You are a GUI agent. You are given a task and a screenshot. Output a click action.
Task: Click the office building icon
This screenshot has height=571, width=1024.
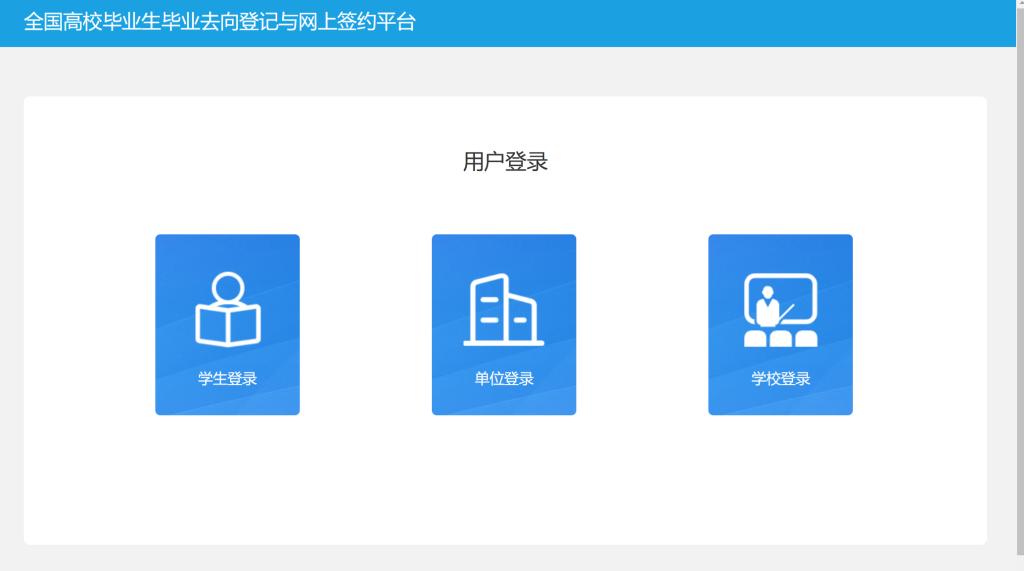coord(504,310)
